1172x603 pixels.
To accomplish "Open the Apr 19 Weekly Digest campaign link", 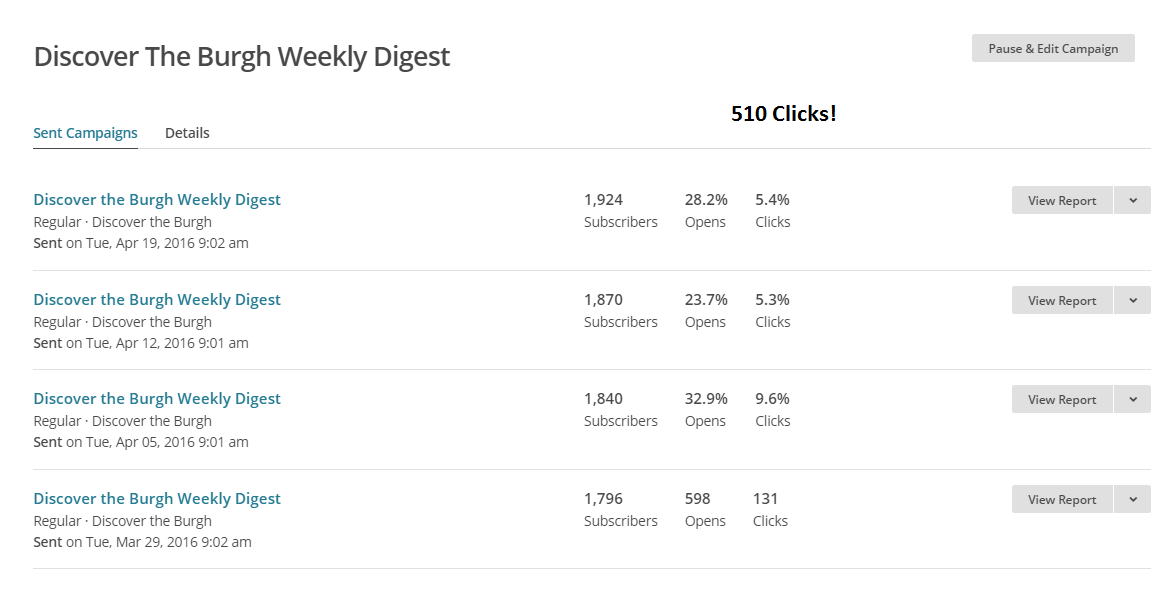I will pyautogui.click(x=157, y=200).
